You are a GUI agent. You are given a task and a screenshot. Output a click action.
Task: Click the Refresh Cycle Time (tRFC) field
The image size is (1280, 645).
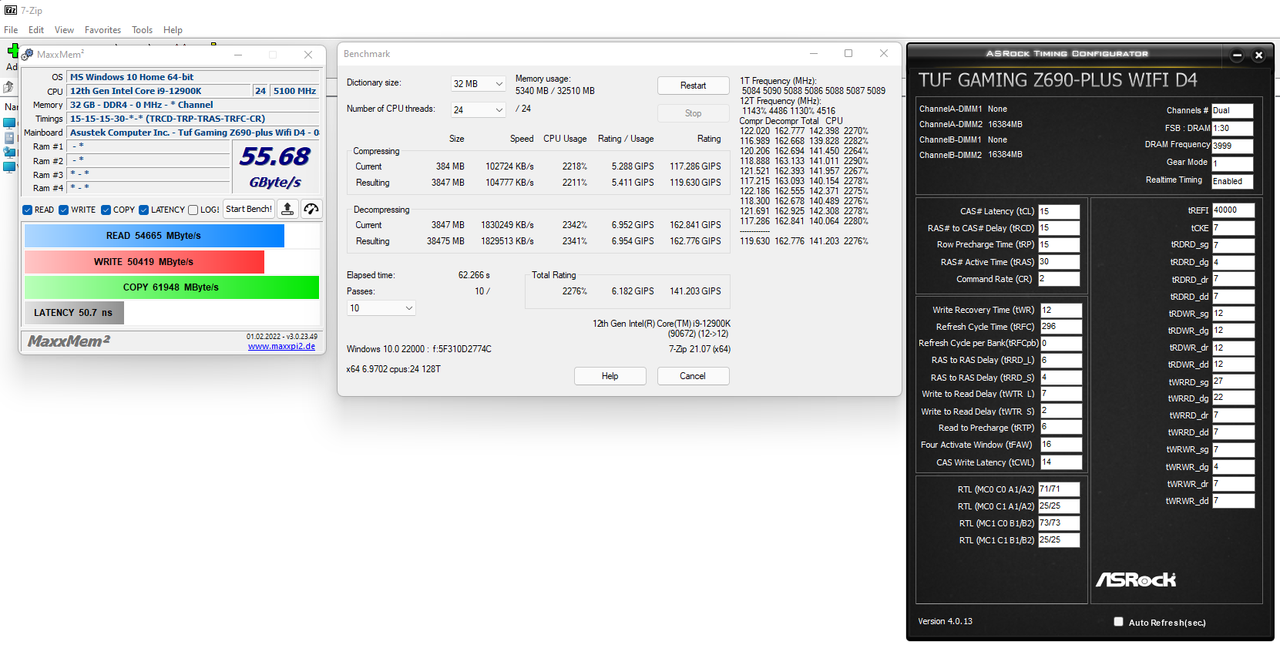[1060, 326]
